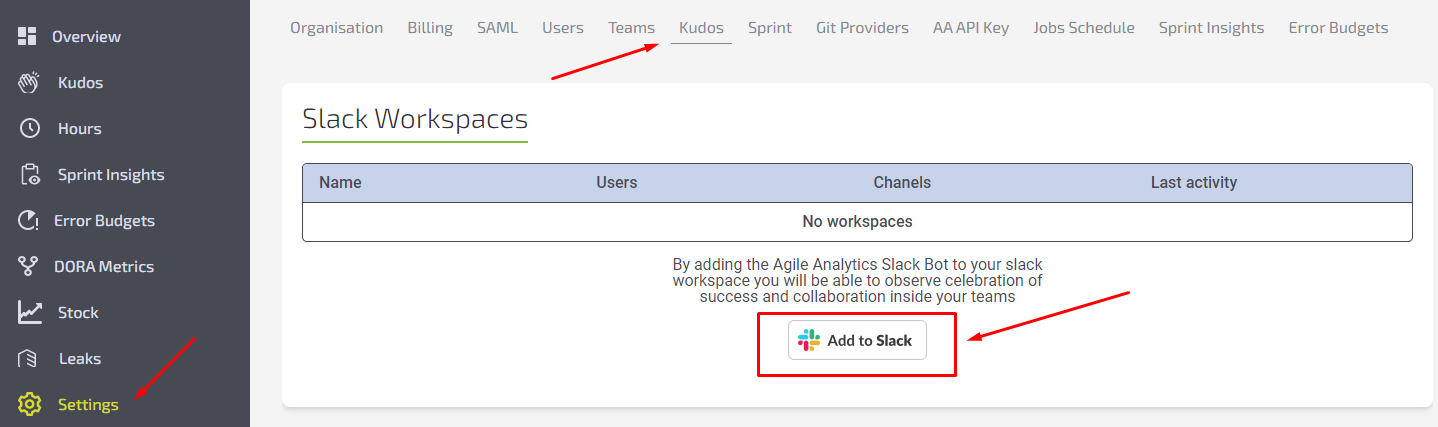
Task: Click the DORA Metrics branch icon
Action: click(29, 267)
